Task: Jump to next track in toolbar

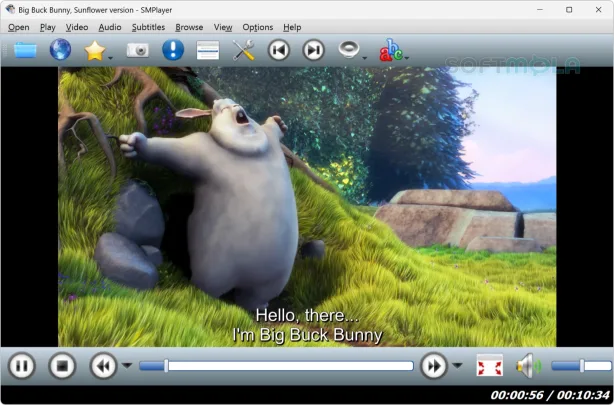Action: [x=314, y=50]
